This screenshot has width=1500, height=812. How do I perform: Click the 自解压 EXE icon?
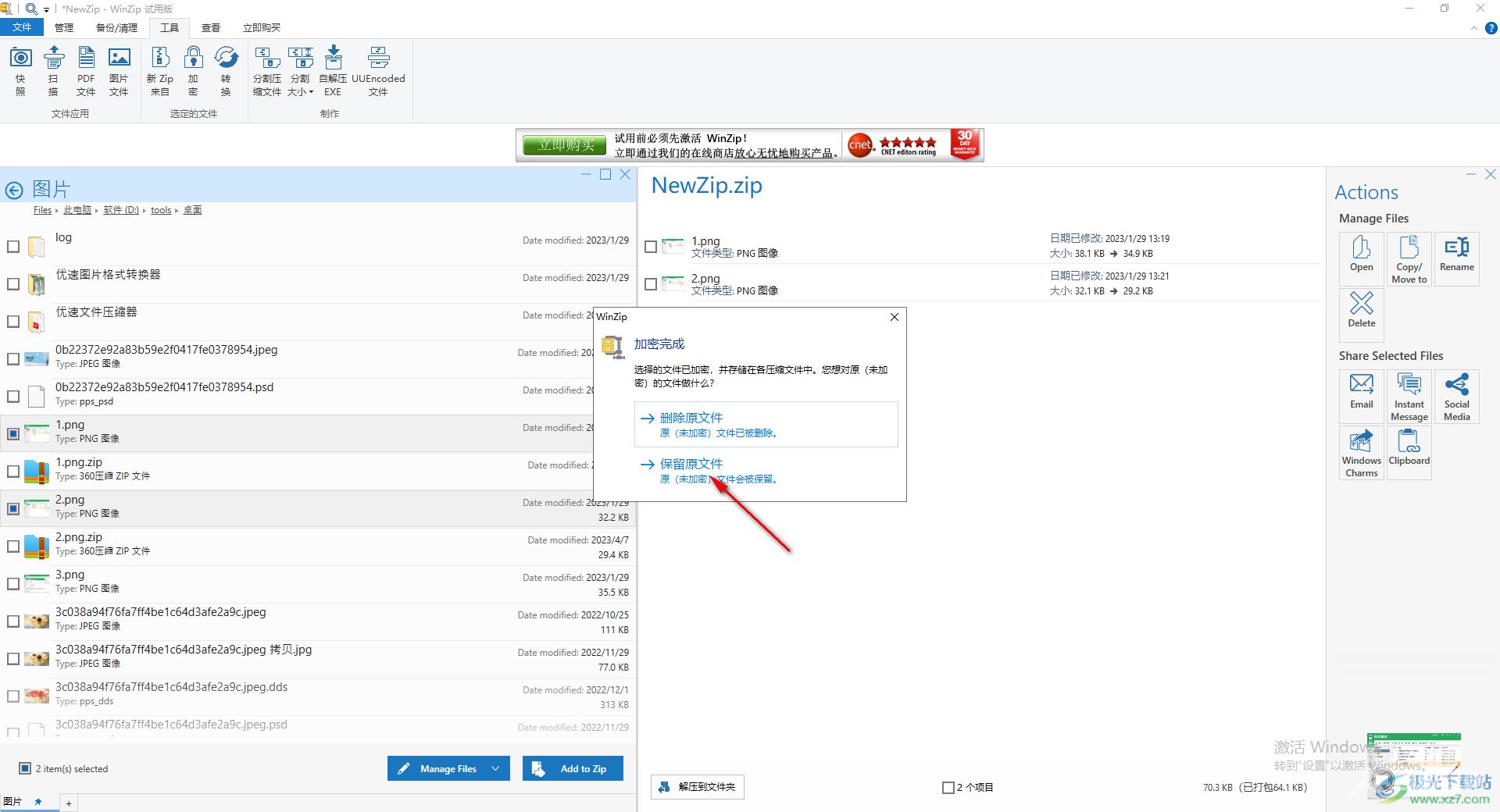pyautogui.click(x=333, y=70)
